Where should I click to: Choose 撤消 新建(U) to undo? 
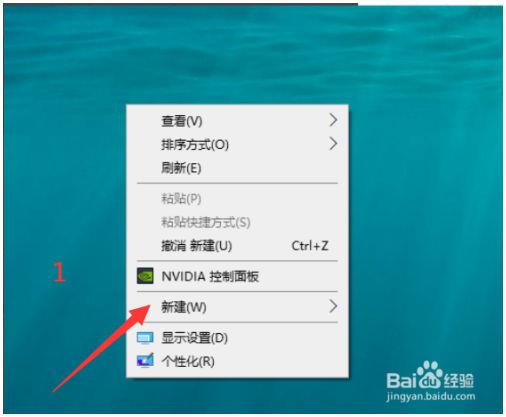[237, 246]
